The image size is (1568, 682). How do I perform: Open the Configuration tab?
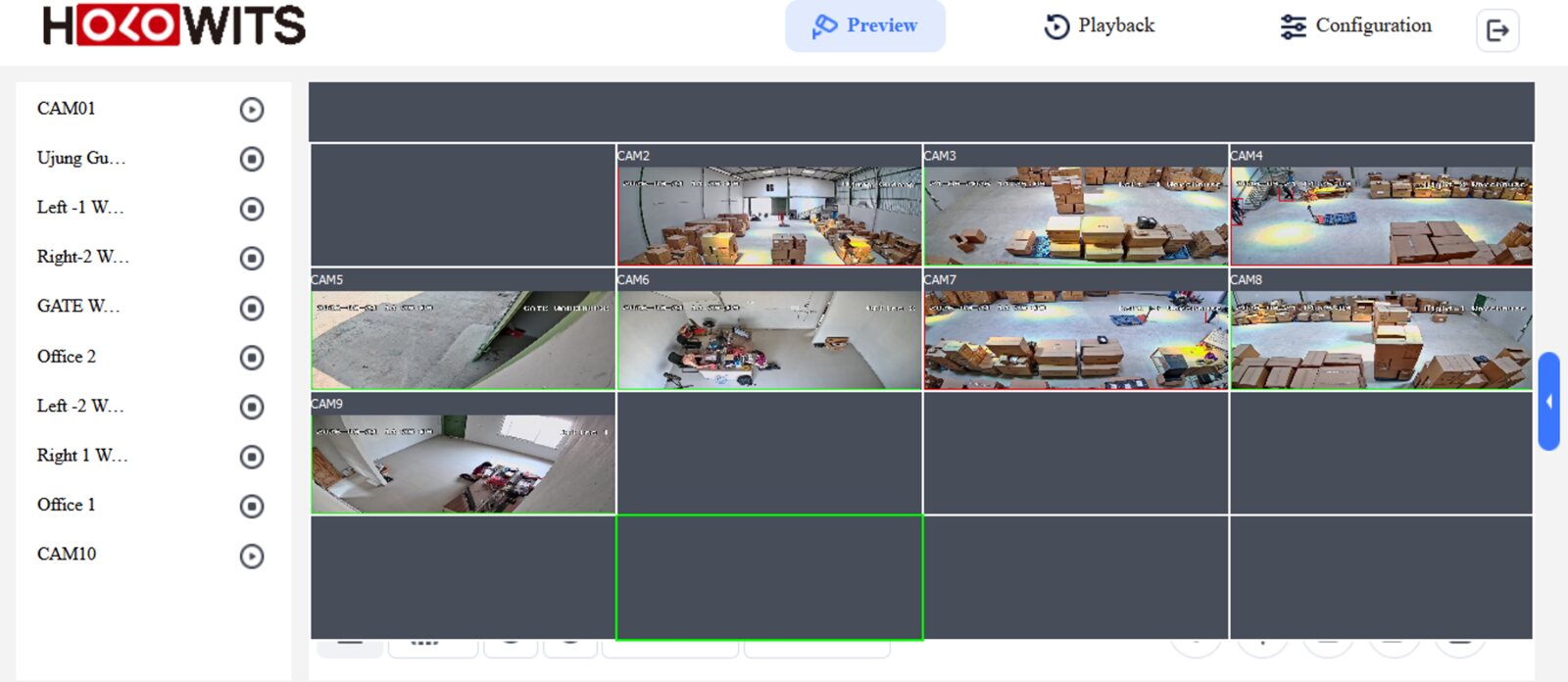point(1356,25)
